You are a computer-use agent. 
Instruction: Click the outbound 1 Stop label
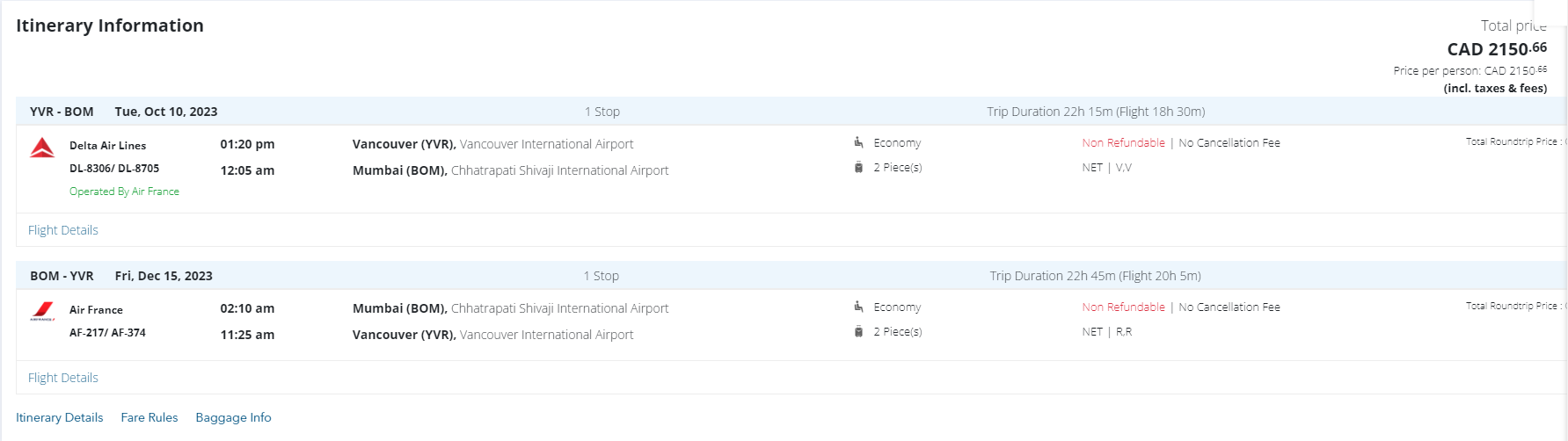602,112
